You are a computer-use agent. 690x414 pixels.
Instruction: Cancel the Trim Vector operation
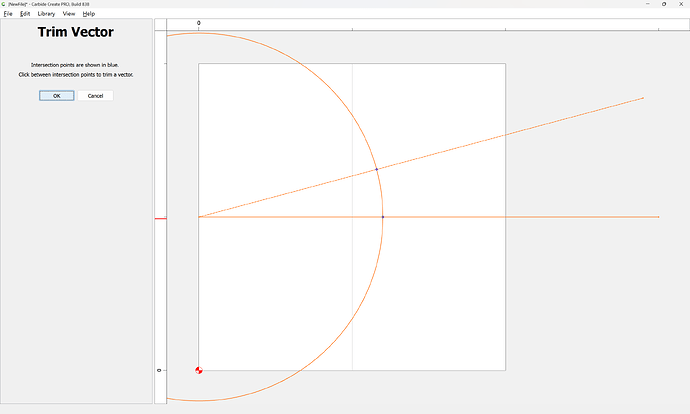coord(95,96)
